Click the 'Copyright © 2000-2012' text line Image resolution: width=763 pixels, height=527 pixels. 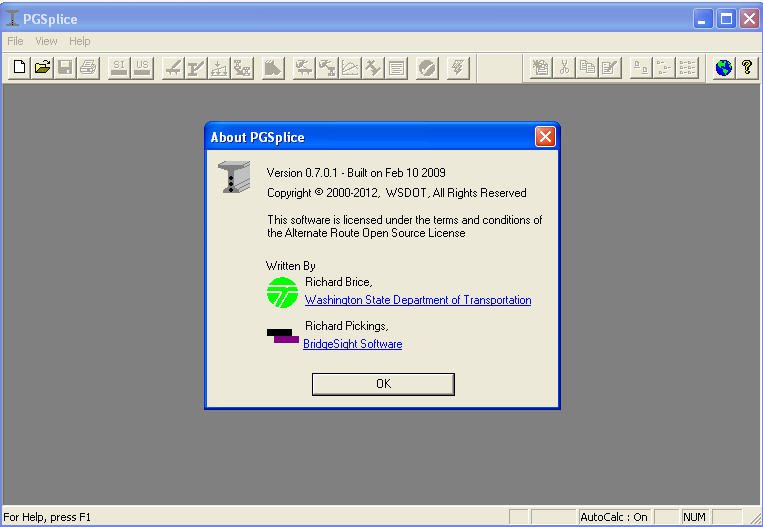(397, 193)
